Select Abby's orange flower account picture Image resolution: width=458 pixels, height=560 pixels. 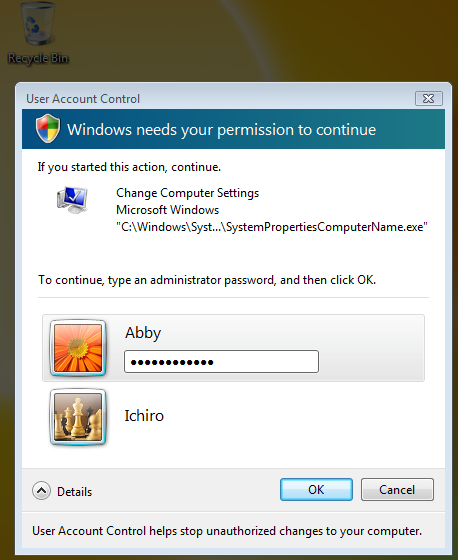(78, 348)
